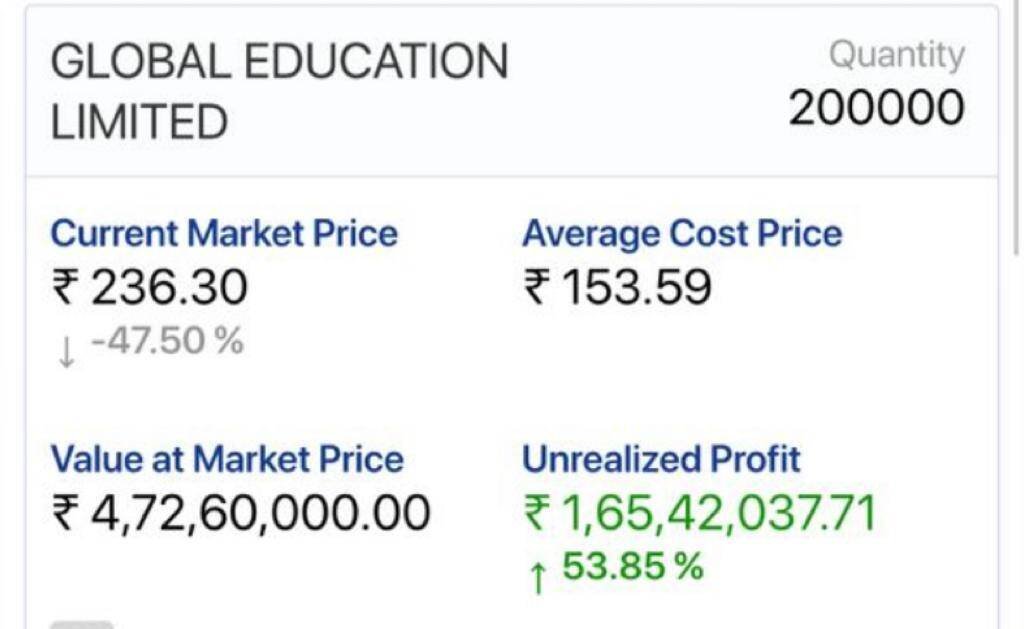
Task: Click the market value 4,72,60,000.00
Action: click(260, 513)
